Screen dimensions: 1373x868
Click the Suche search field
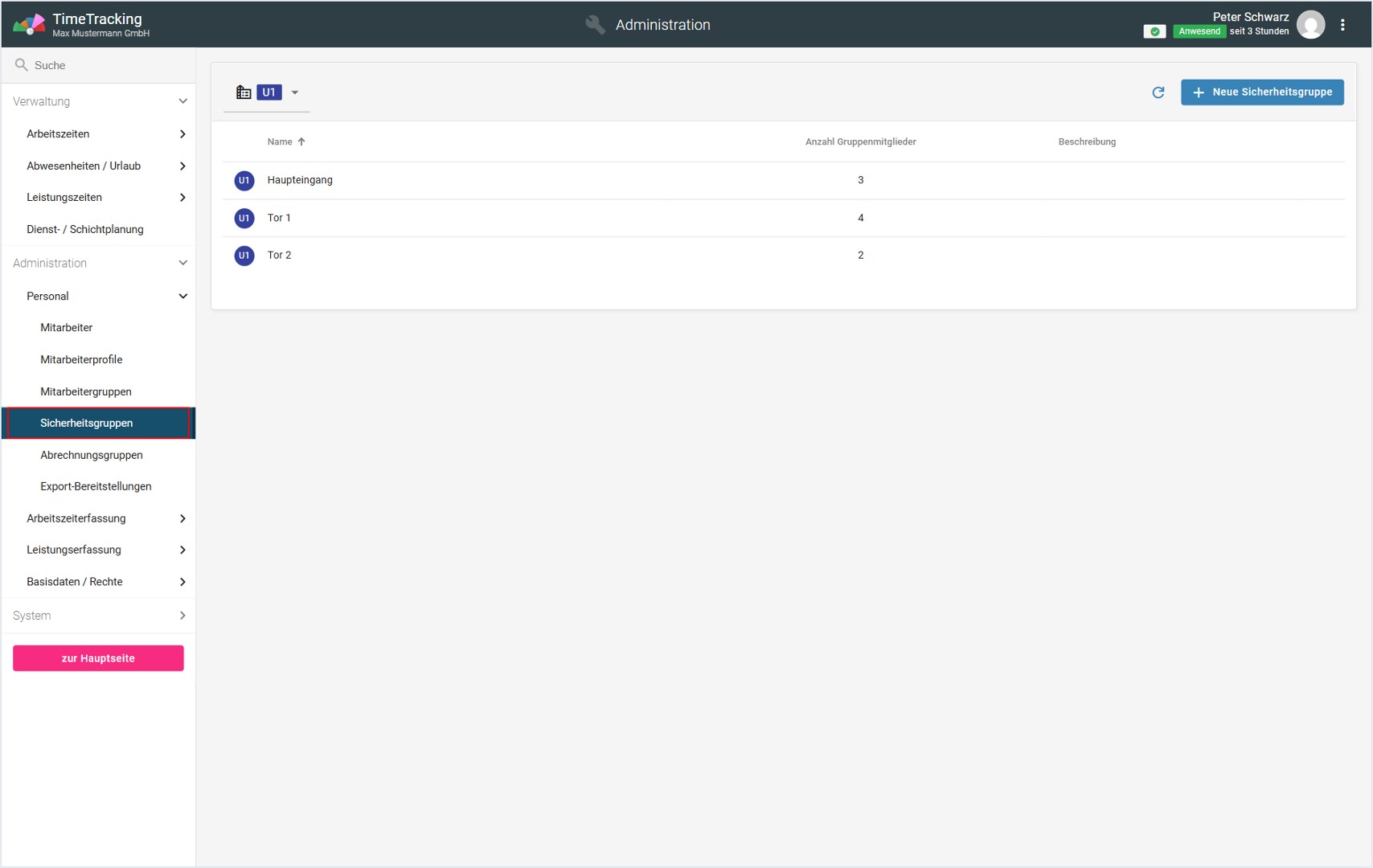click(x=105, y=65)
